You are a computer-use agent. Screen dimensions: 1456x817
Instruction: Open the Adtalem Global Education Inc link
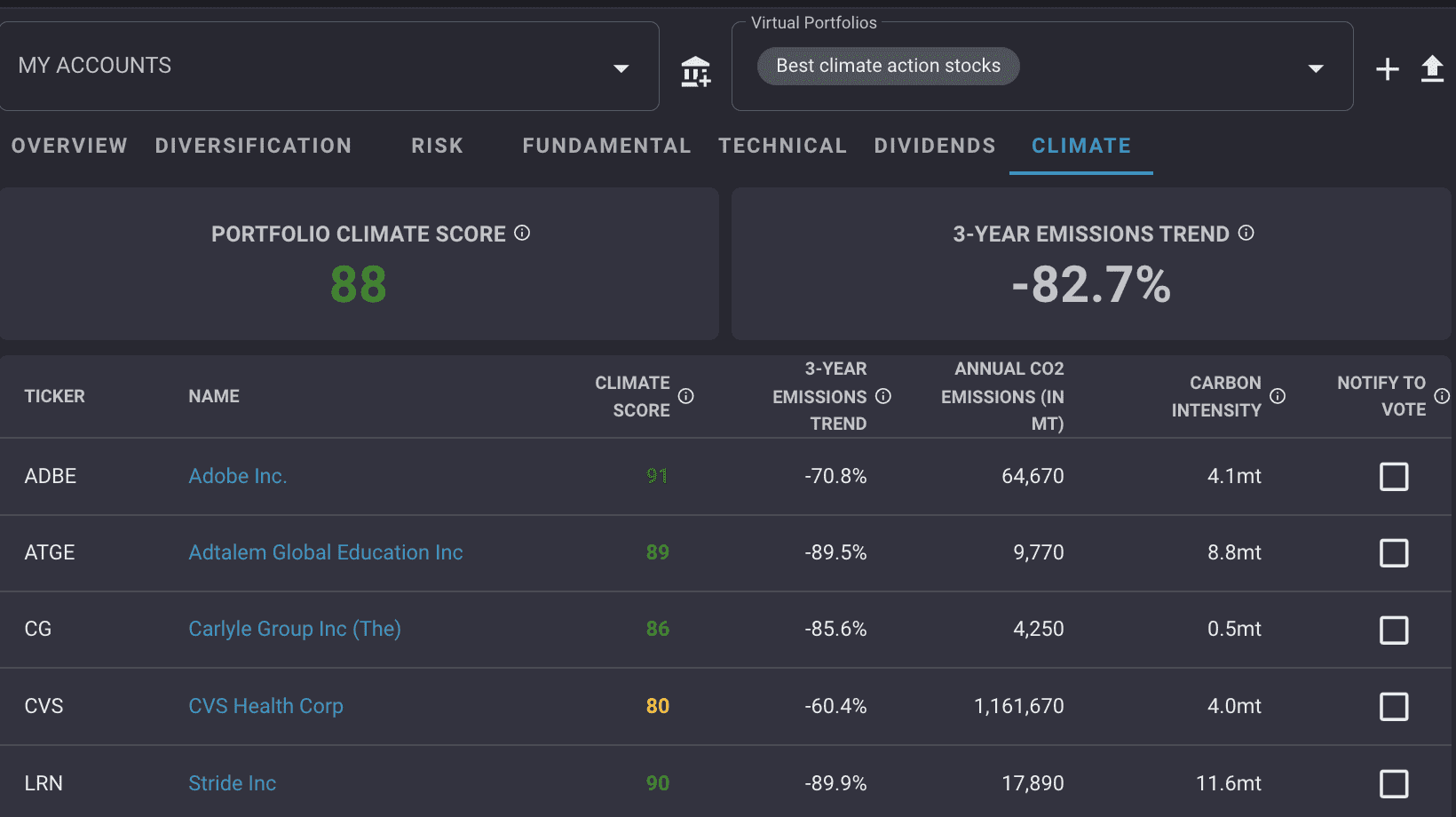click(x=326, y=552)
